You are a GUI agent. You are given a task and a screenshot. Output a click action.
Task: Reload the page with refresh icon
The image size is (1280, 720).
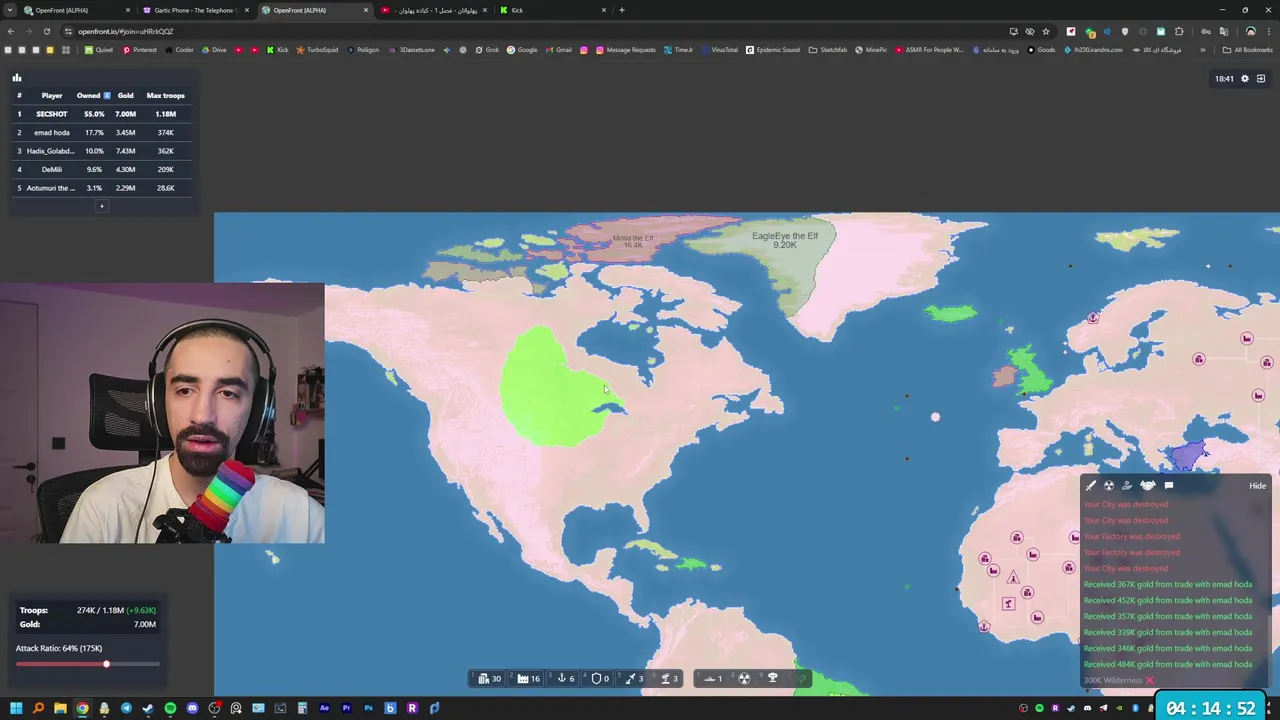tap(47, 32)
